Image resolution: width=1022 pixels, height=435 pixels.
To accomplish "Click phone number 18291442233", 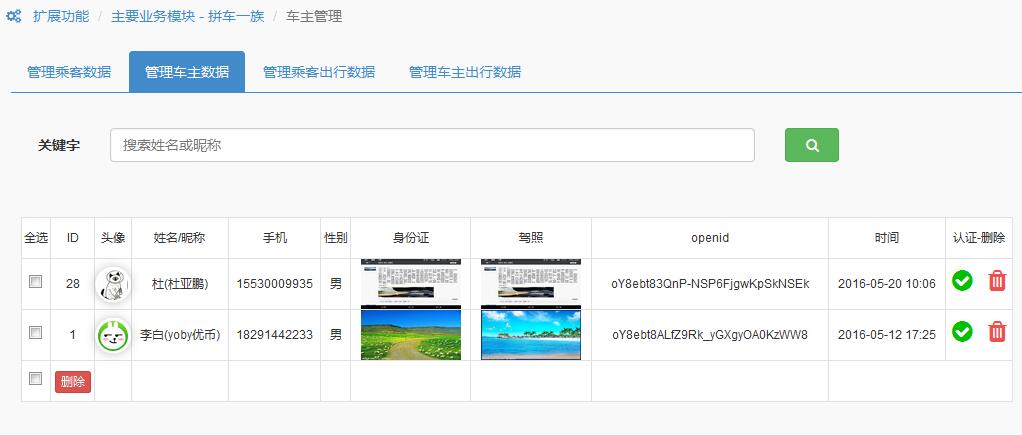I will click(x=274, y=335).
